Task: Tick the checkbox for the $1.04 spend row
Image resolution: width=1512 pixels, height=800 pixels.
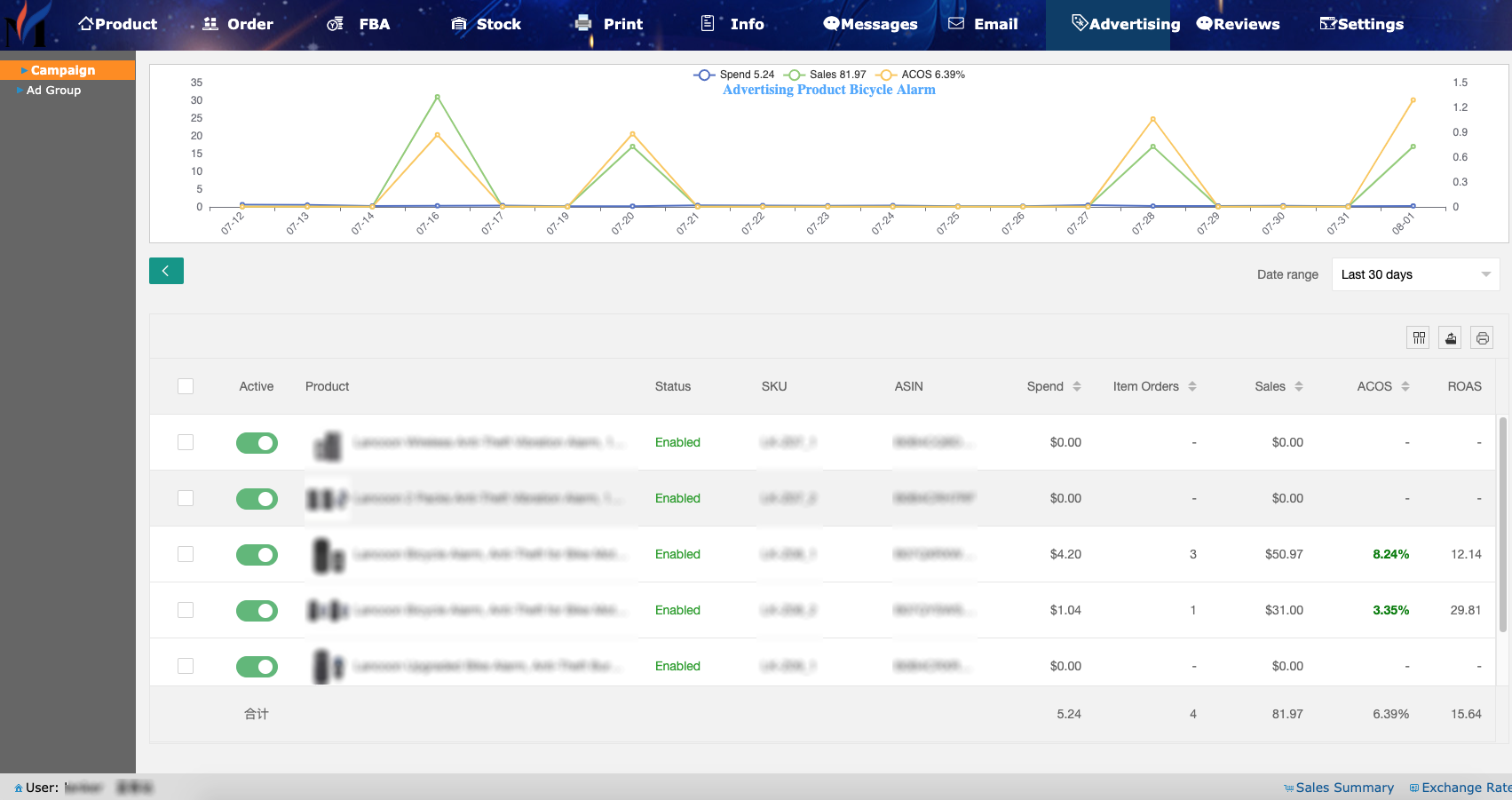Action: pos(186,610)
